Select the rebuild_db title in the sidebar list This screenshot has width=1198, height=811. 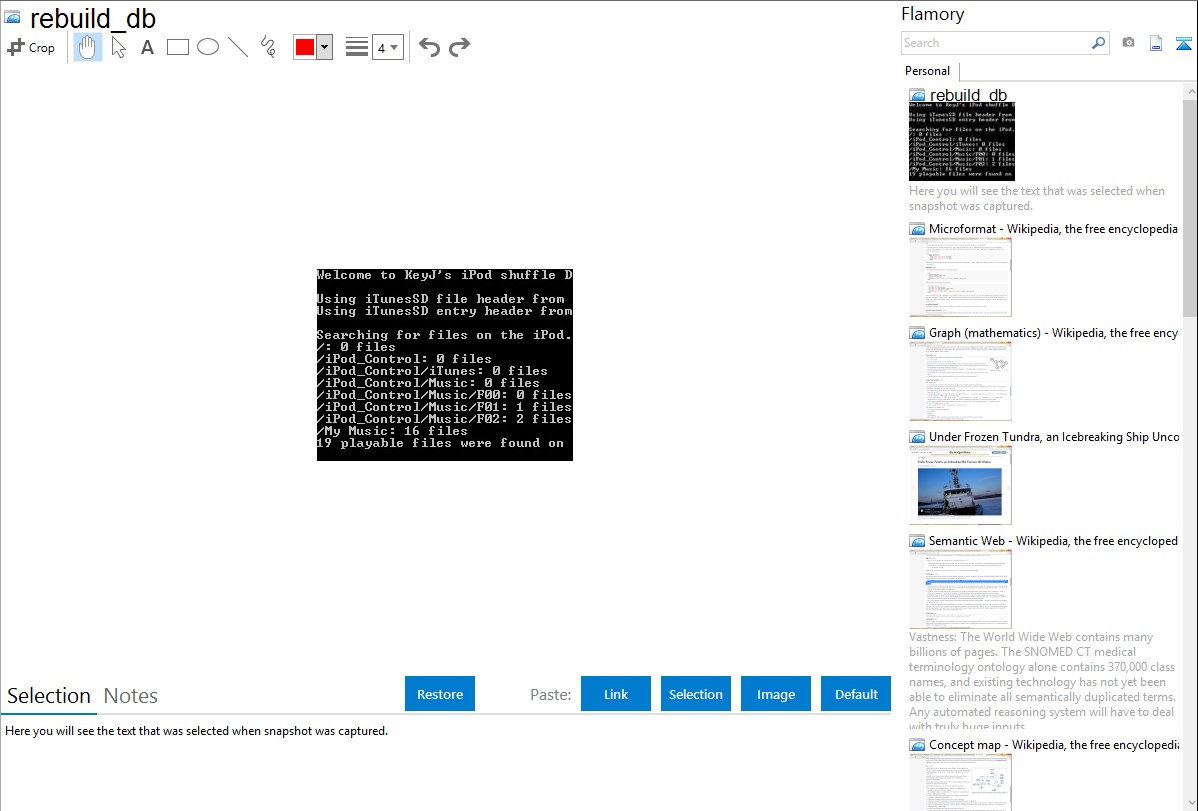pyautogui.click(x=968, y=96)
